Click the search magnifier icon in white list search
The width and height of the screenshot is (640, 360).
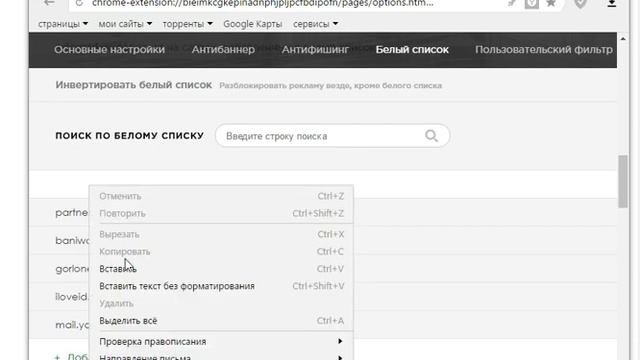[x=431, y=136]
